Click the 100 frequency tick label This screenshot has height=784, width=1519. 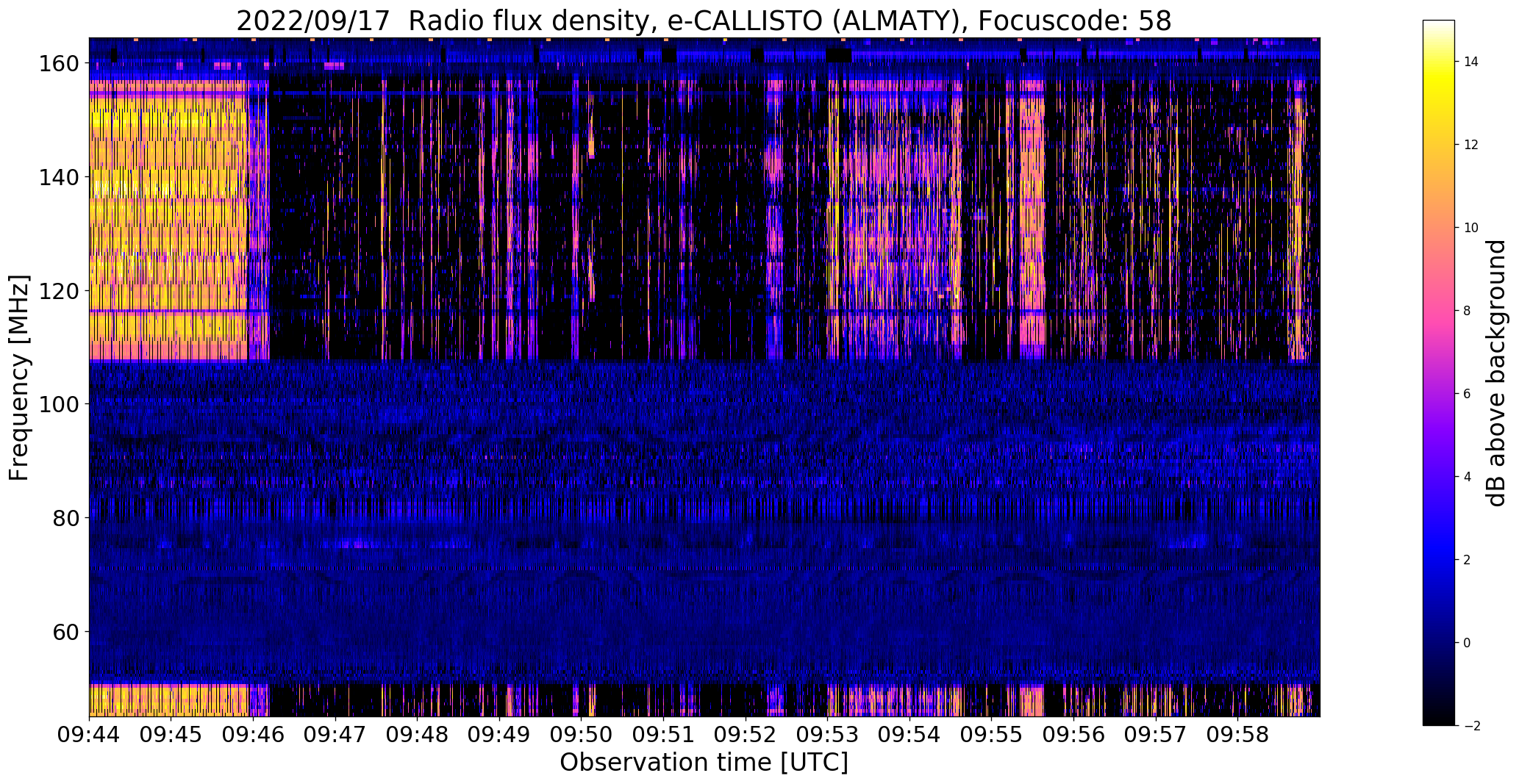click(x=58, y=405)
